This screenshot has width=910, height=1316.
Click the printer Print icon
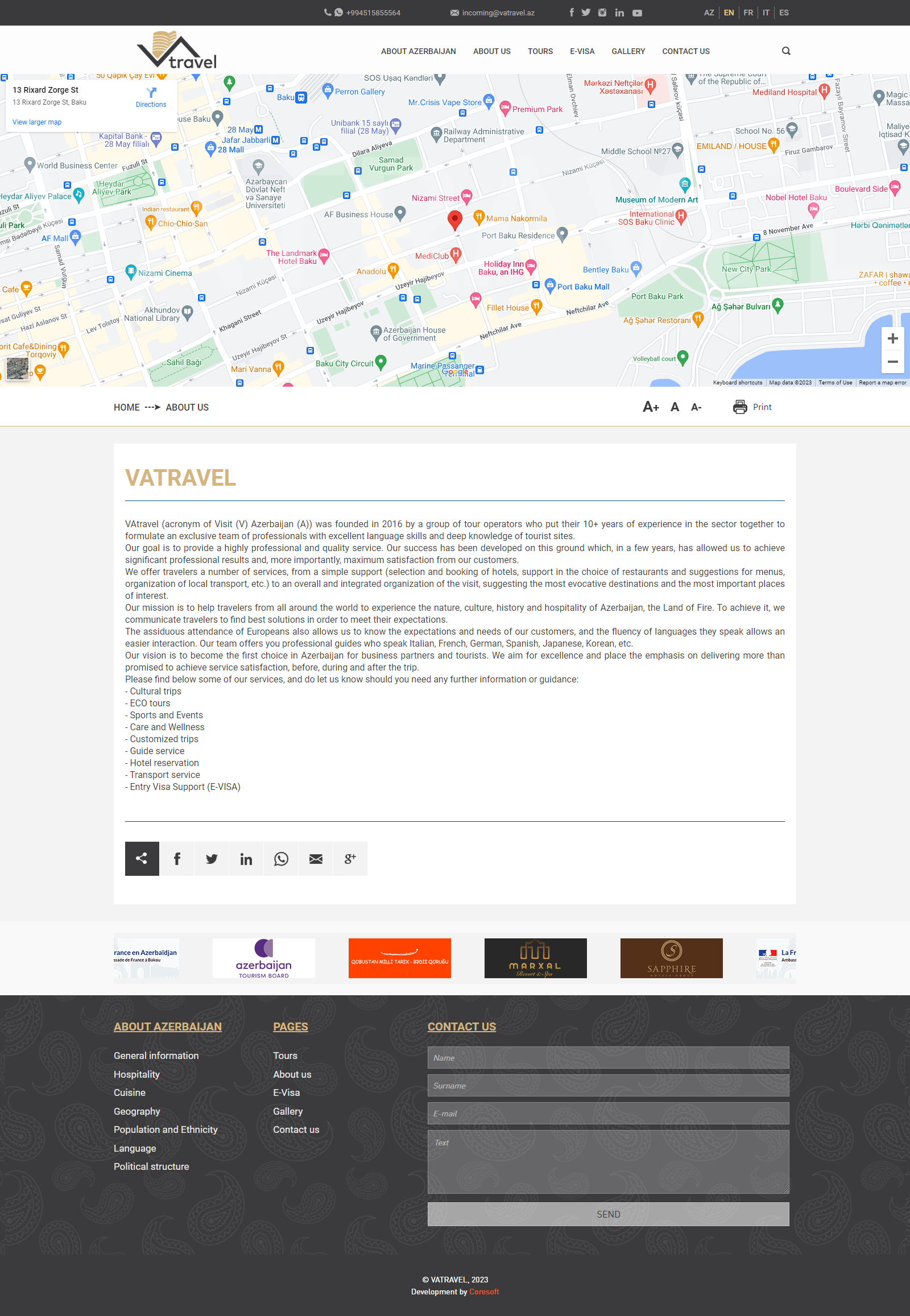click(x=739, y=407)
